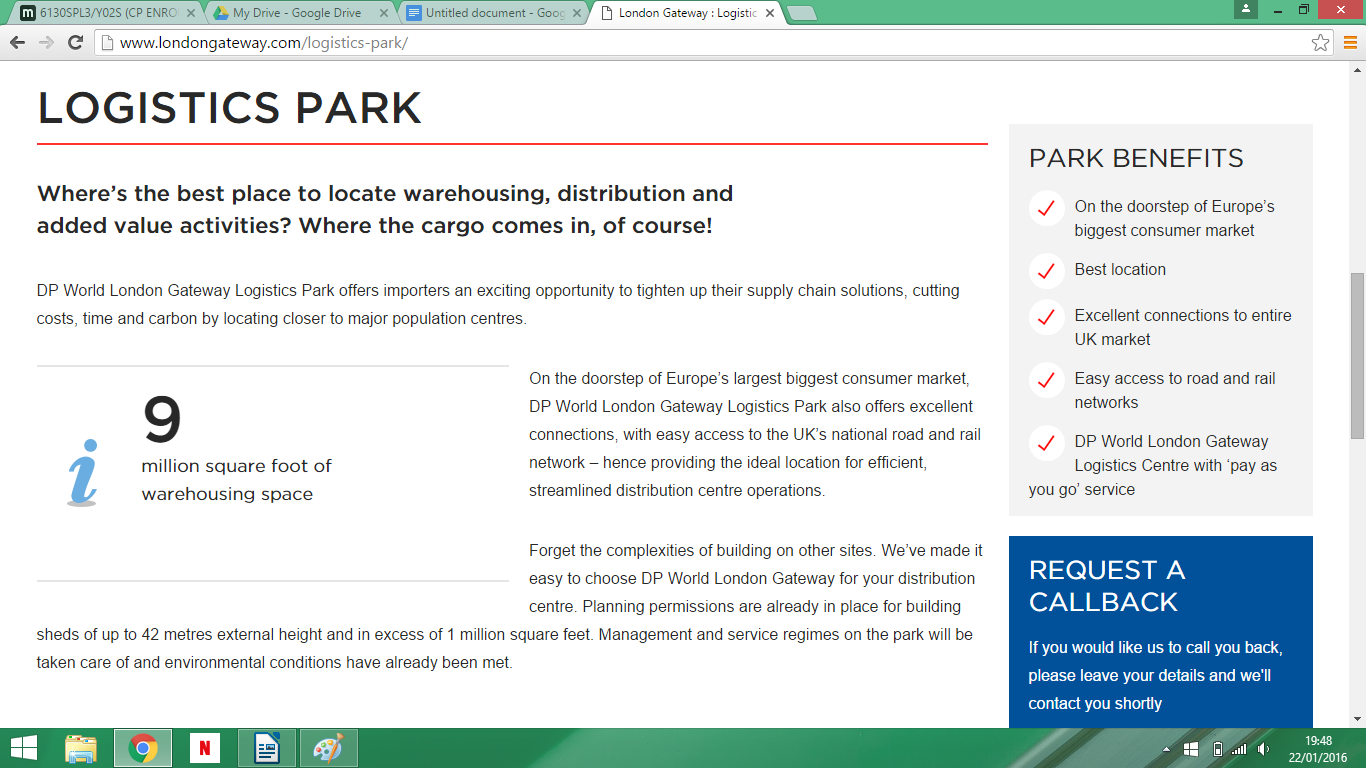Click 'Easy access to road and rail networks'

(1175, 390)
